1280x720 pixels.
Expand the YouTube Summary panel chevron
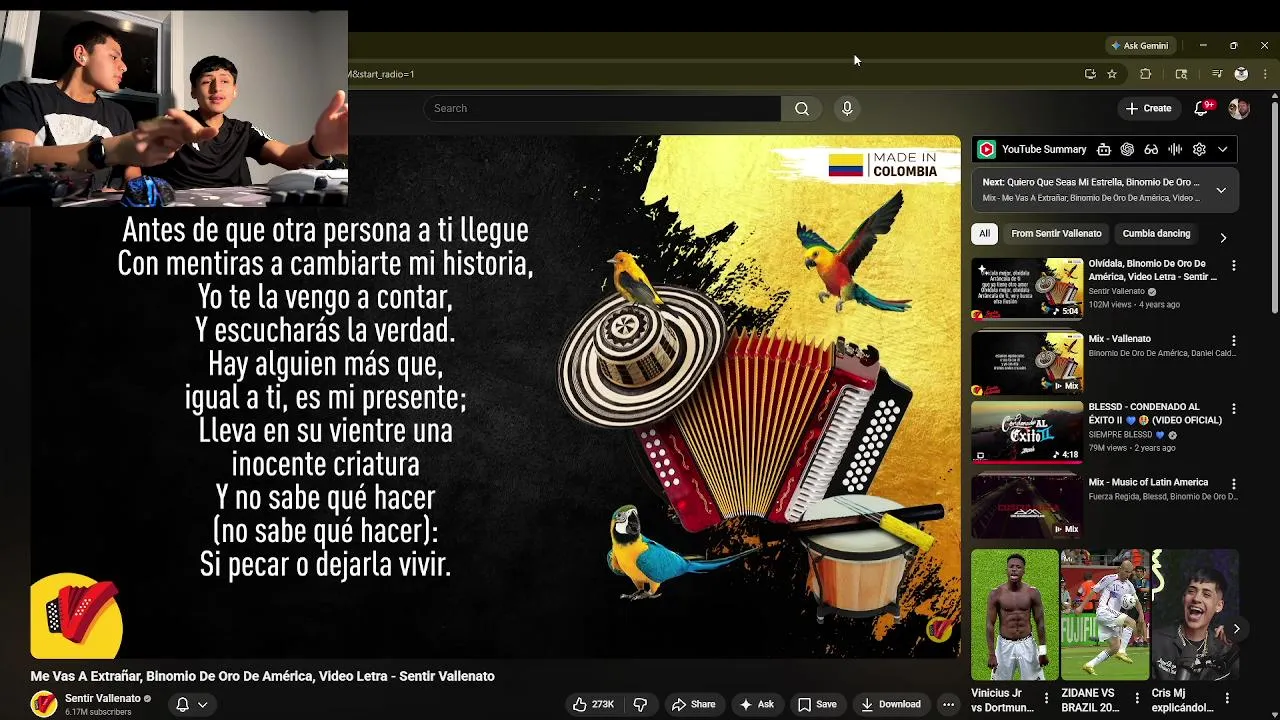(x=1223, y=149)
